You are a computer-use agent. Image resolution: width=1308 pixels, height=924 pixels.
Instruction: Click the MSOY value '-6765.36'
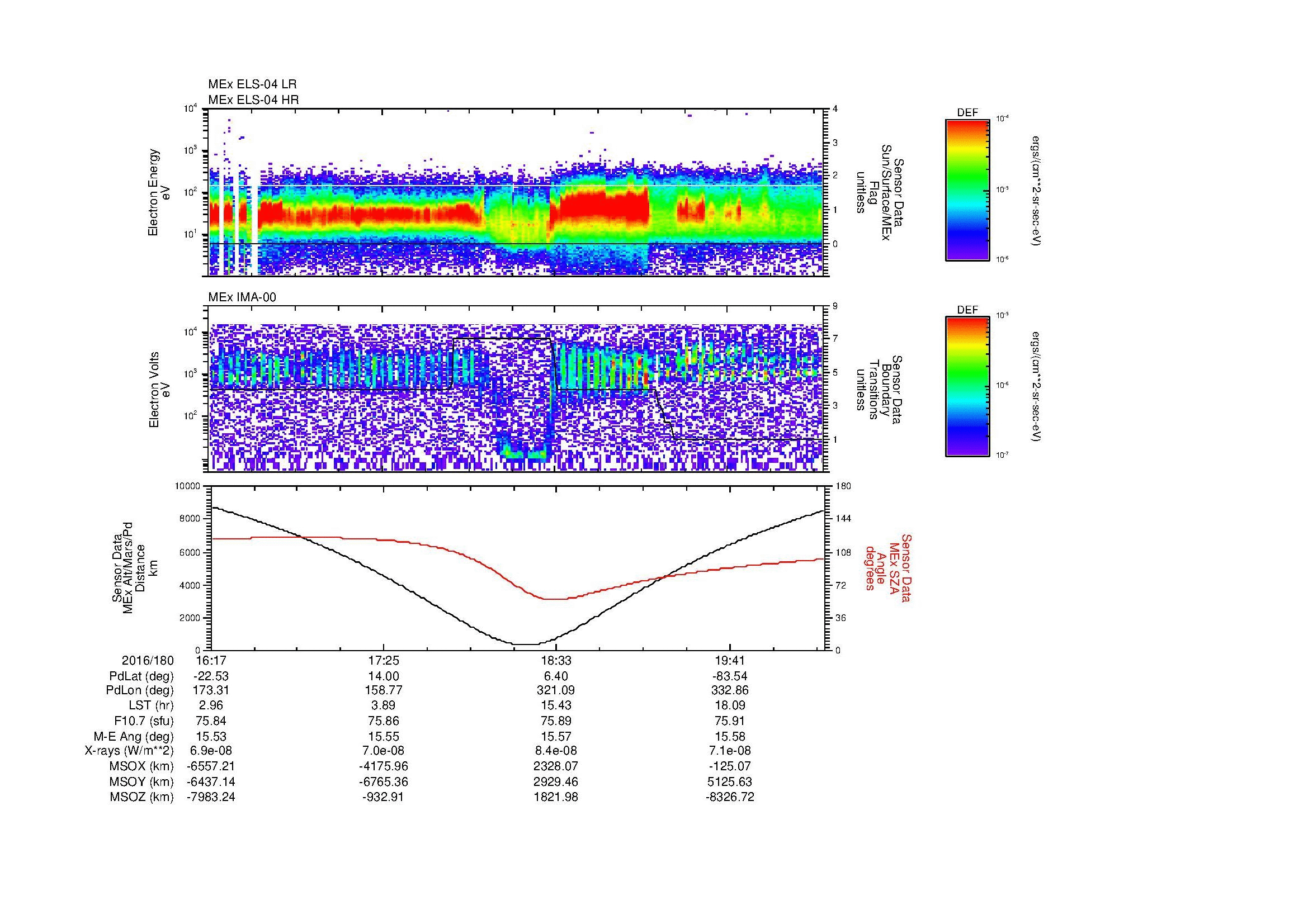[x=384, y=781]
